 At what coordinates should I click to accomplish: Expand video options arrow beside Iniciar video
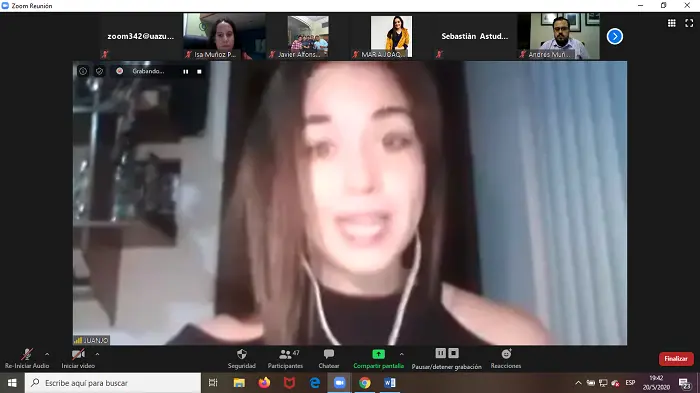pos(97,354)
